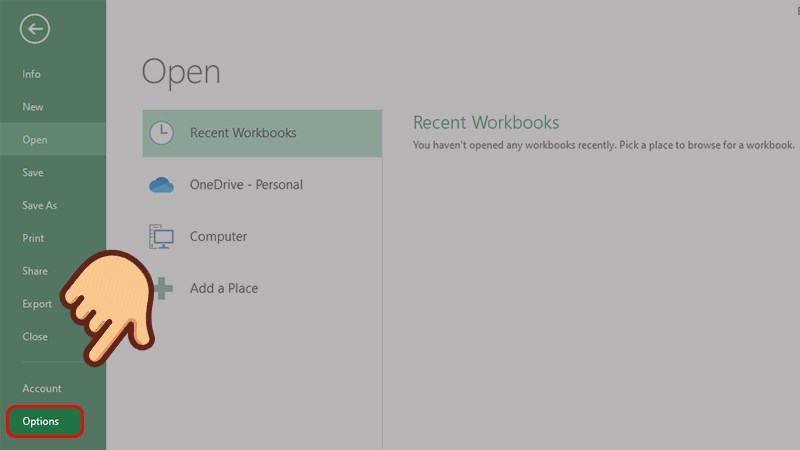The width and height of the screenshot is (800, 450).
Task: Select New in the sidebar
Action: pos(33,107)
